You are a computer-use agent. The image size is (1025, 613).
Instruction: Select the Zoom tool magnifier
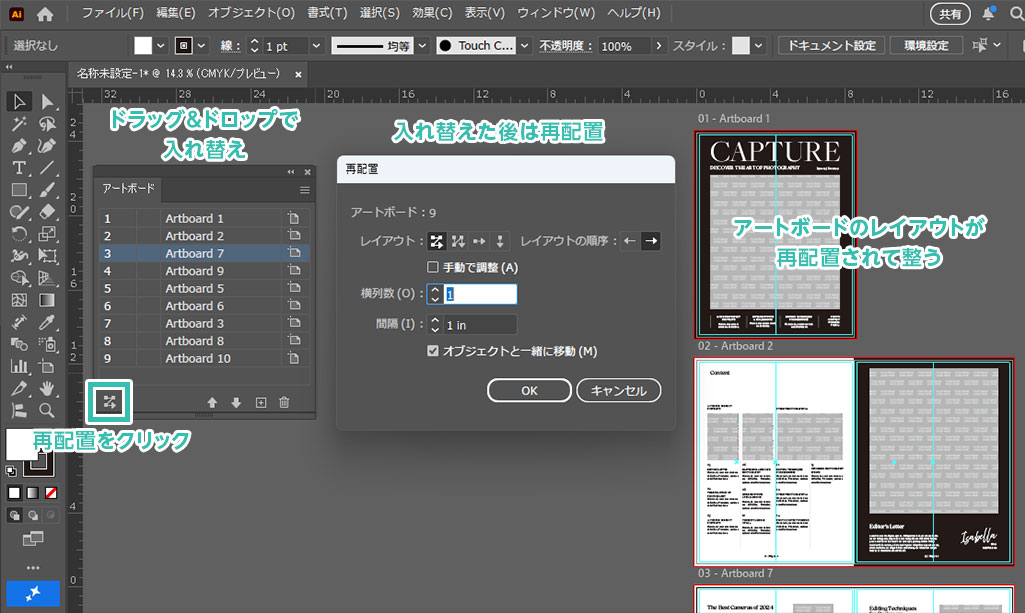pos(47,410)
